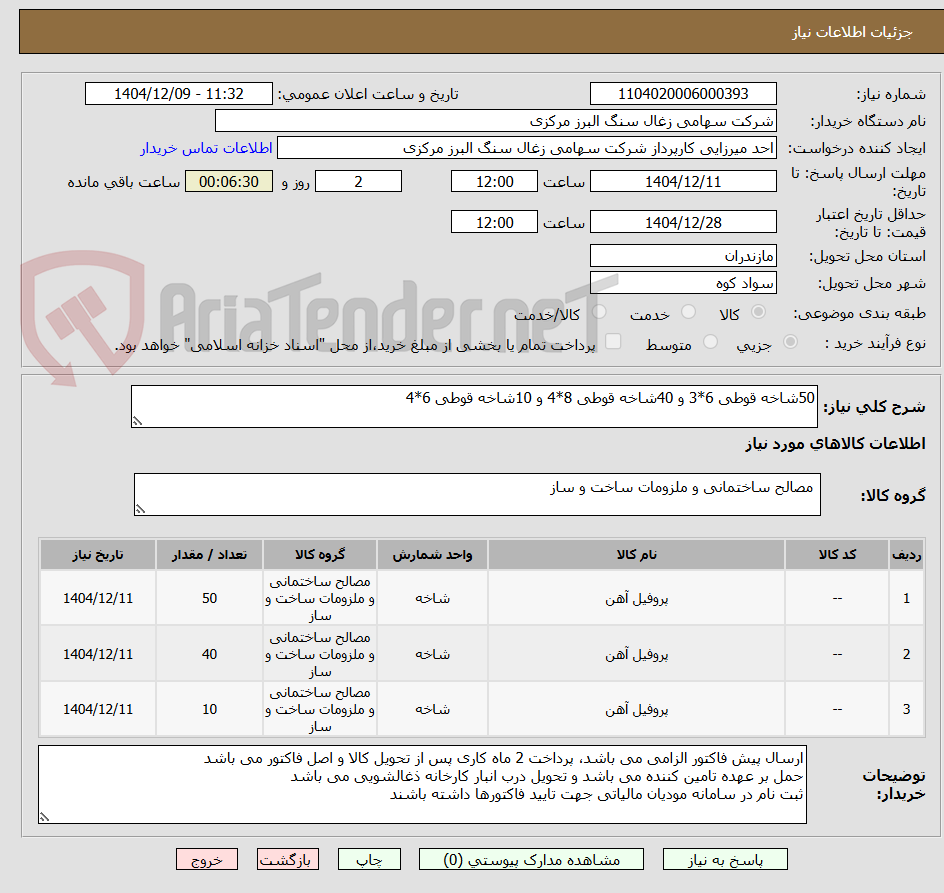Click the تاریخ نیاز column header

click(x=98, y=555)
